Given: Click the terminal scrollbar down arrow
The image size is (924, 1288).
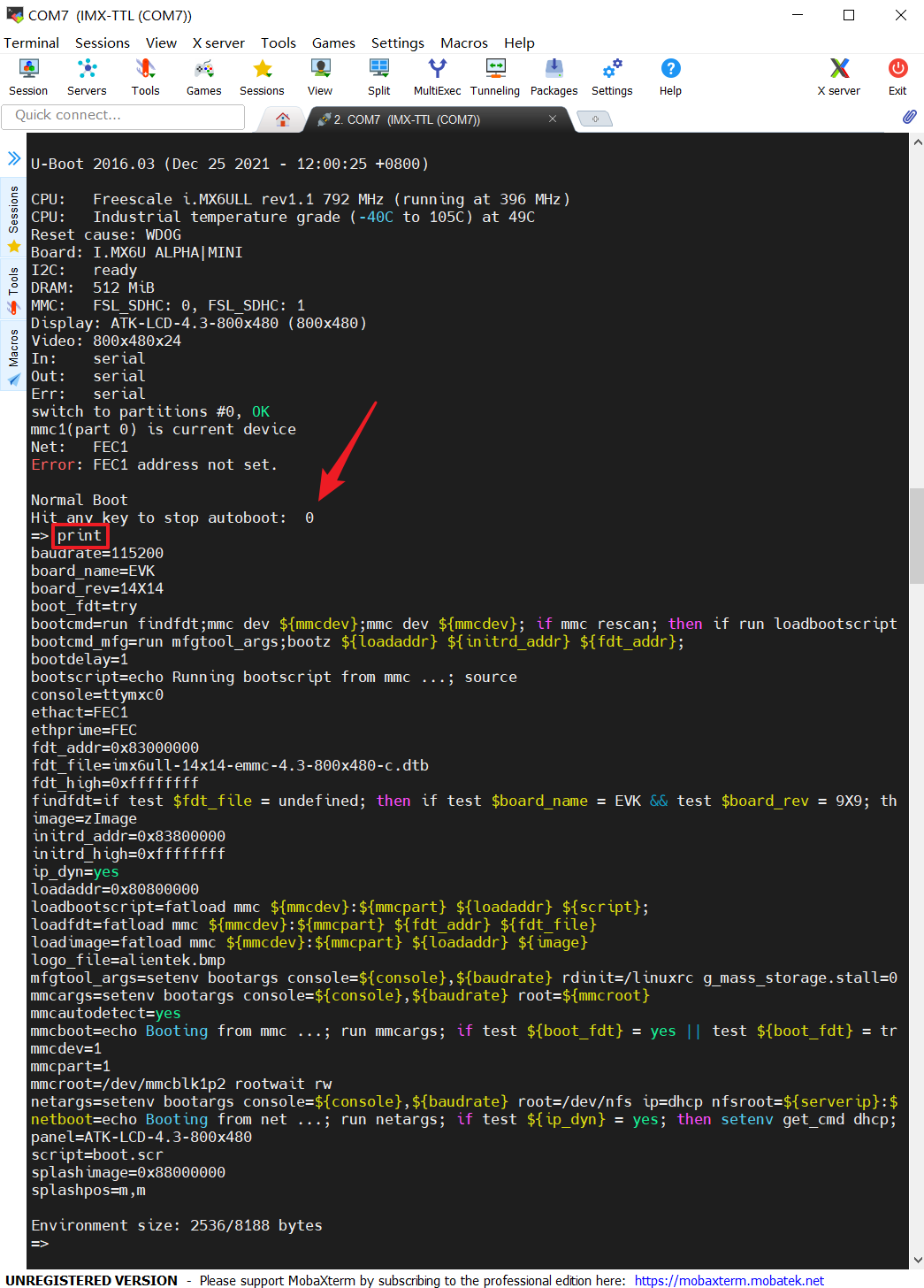Looking at the screenshot, I should (x=917, y=1260).
